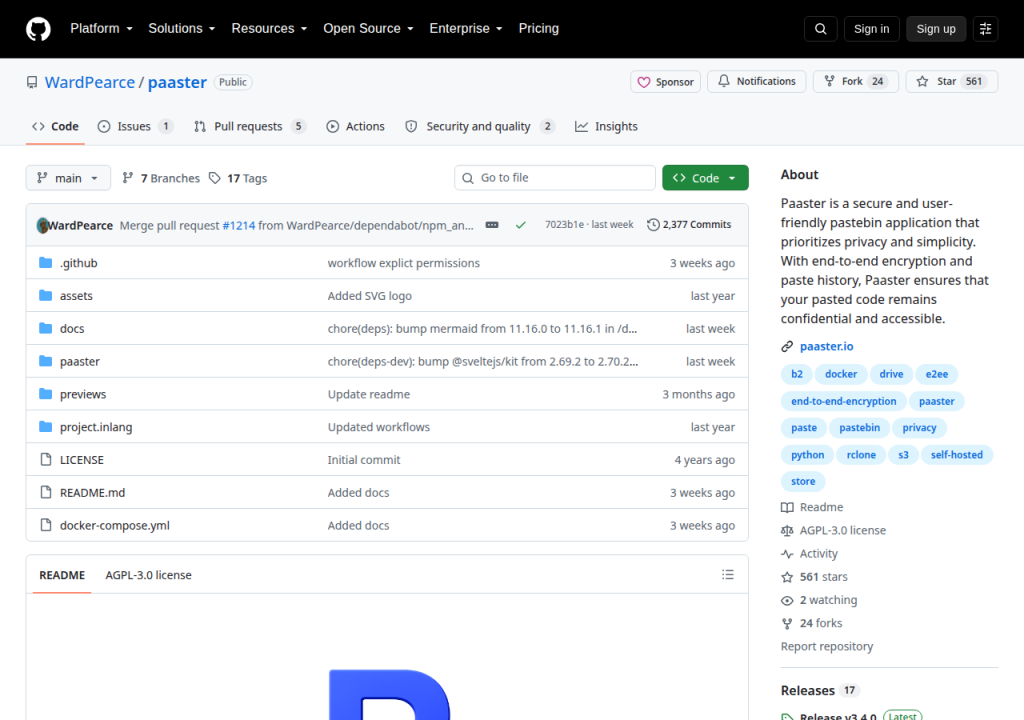Open the README outline list icon
1024x720 pixels.
pyautogui.click(x=728, y=575)
